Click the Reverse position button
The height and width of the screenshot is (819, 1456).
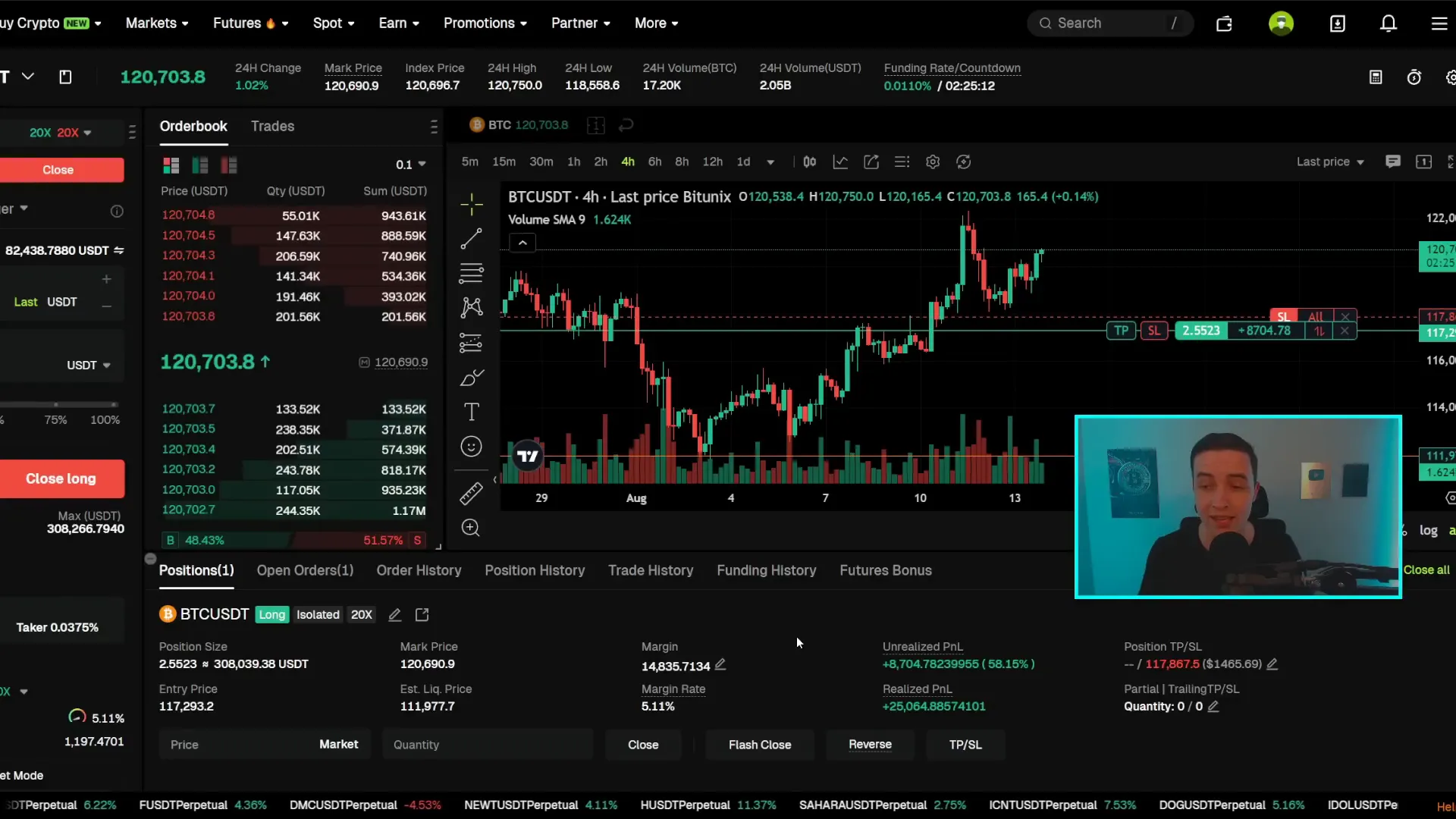[x=870, y=745]
